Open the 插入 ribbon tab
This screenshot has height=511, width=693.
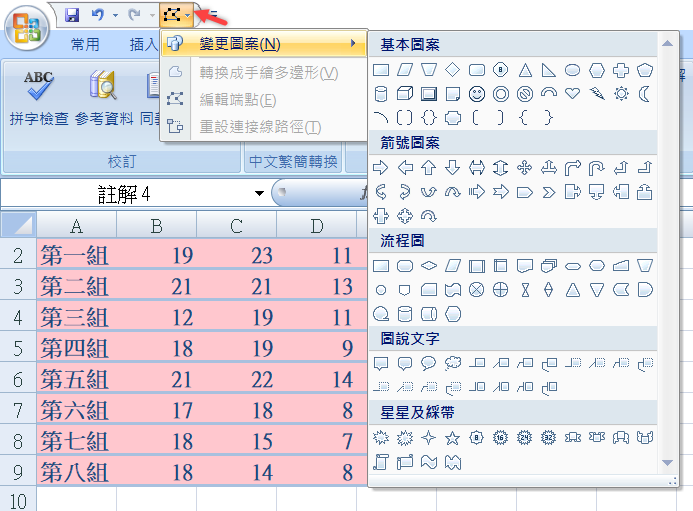pyautogui.click(x=144, y=44)
